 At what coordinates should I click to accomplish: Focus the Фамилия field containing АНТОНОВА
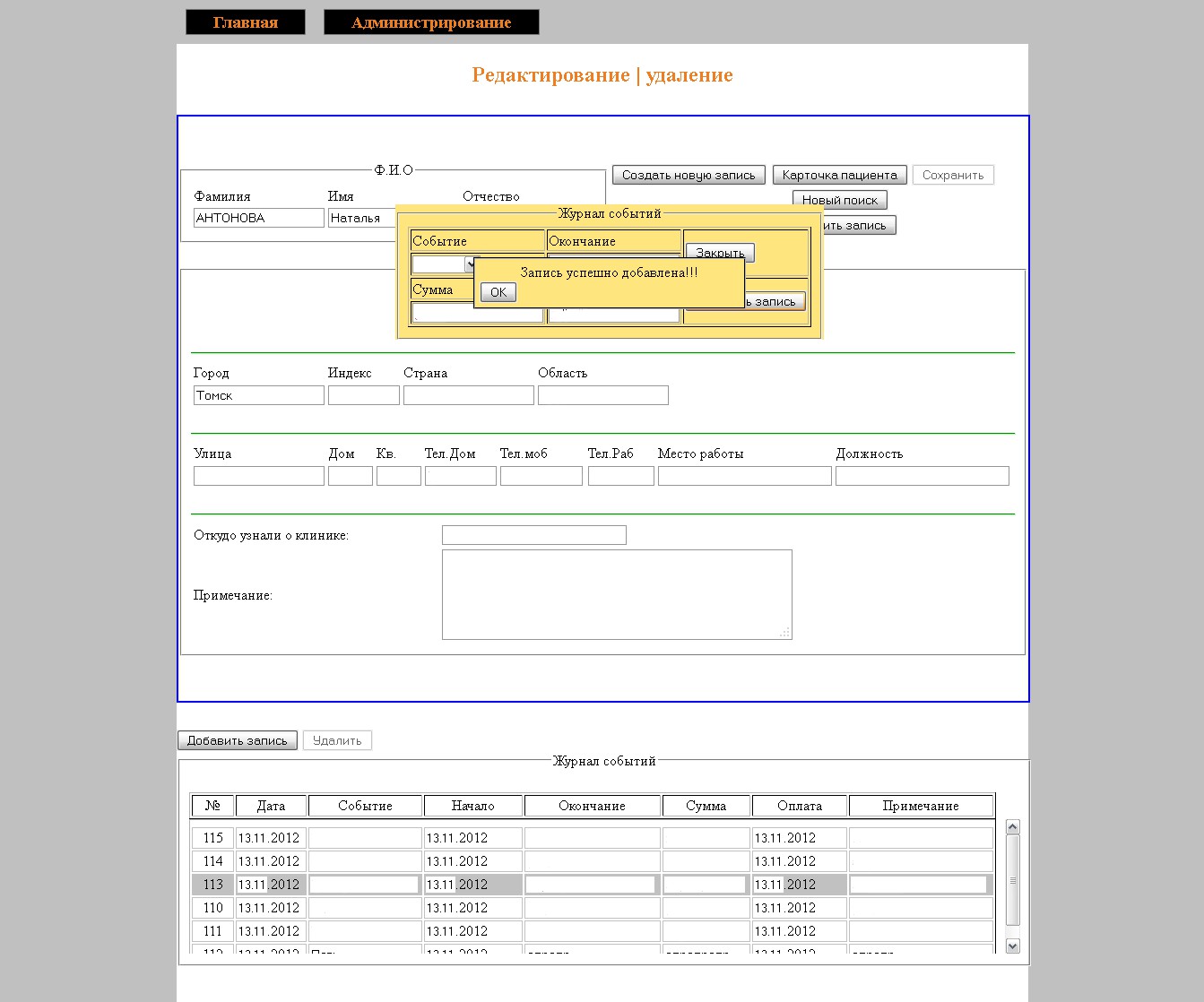[259, 218]
